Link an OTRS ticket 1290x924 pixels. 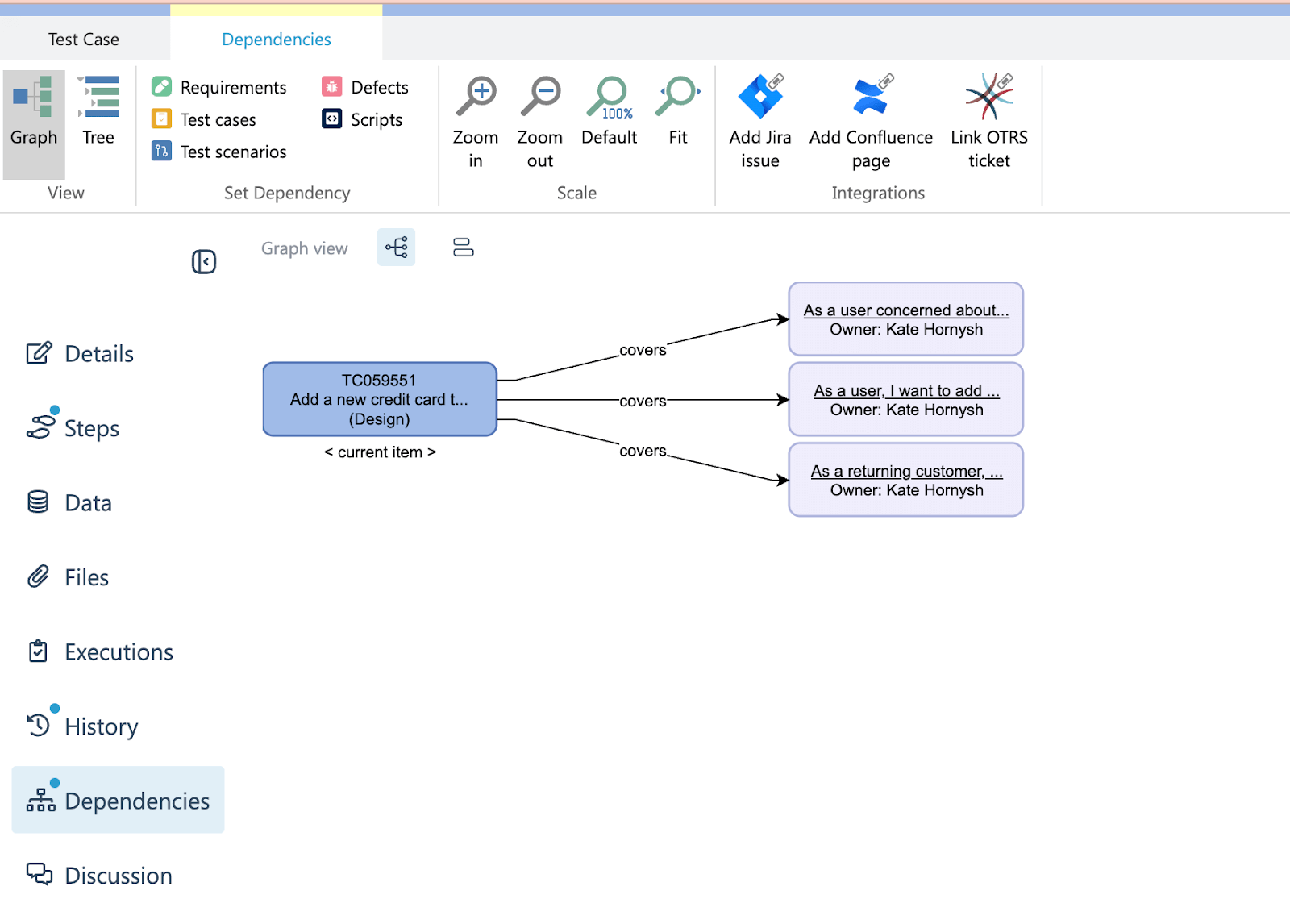click(x=988, y=121)
